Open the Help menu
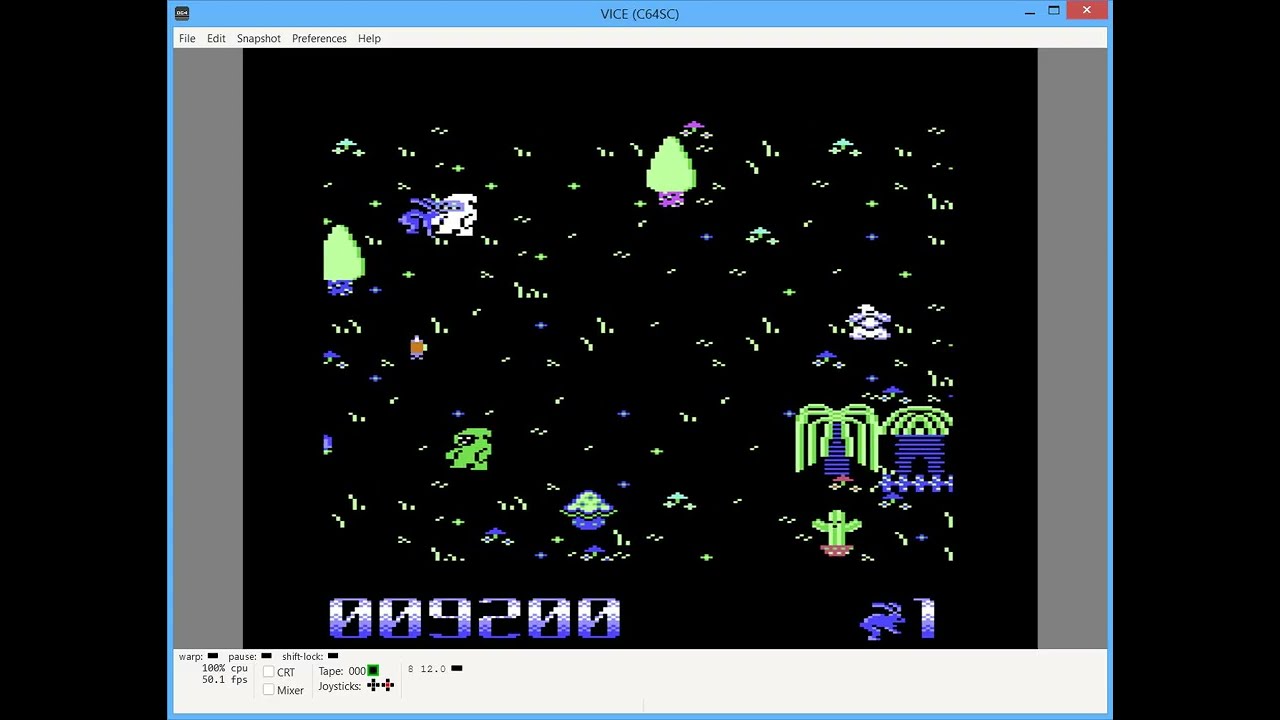 (369, 38)
